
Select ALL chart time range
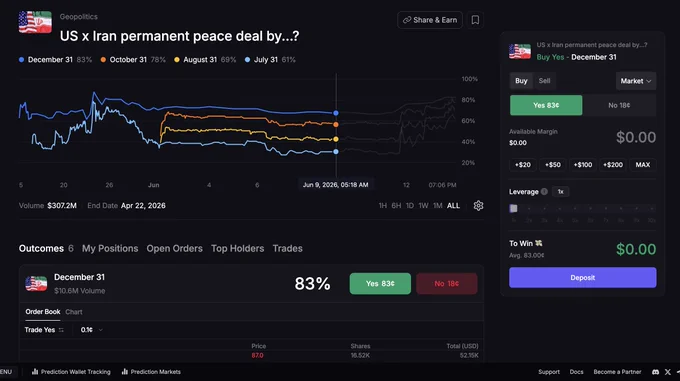[453, 205]
